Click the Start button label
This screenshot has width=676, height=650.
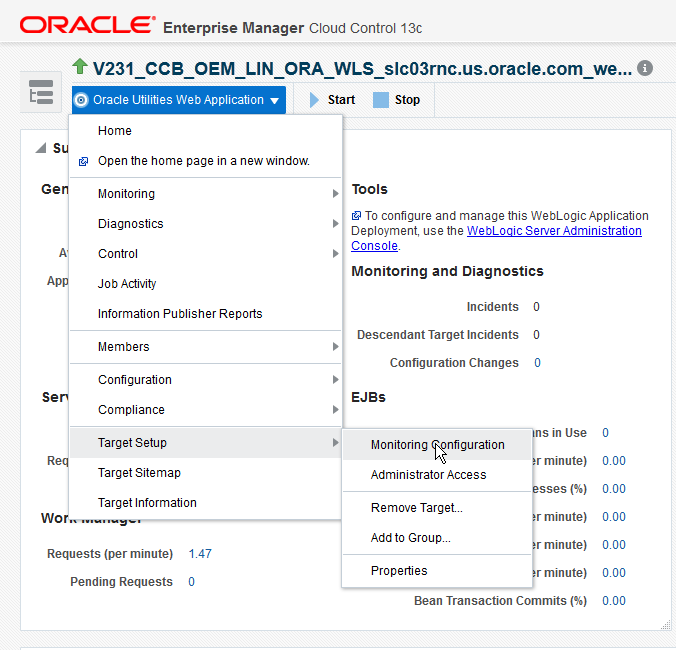pos(341,100)
